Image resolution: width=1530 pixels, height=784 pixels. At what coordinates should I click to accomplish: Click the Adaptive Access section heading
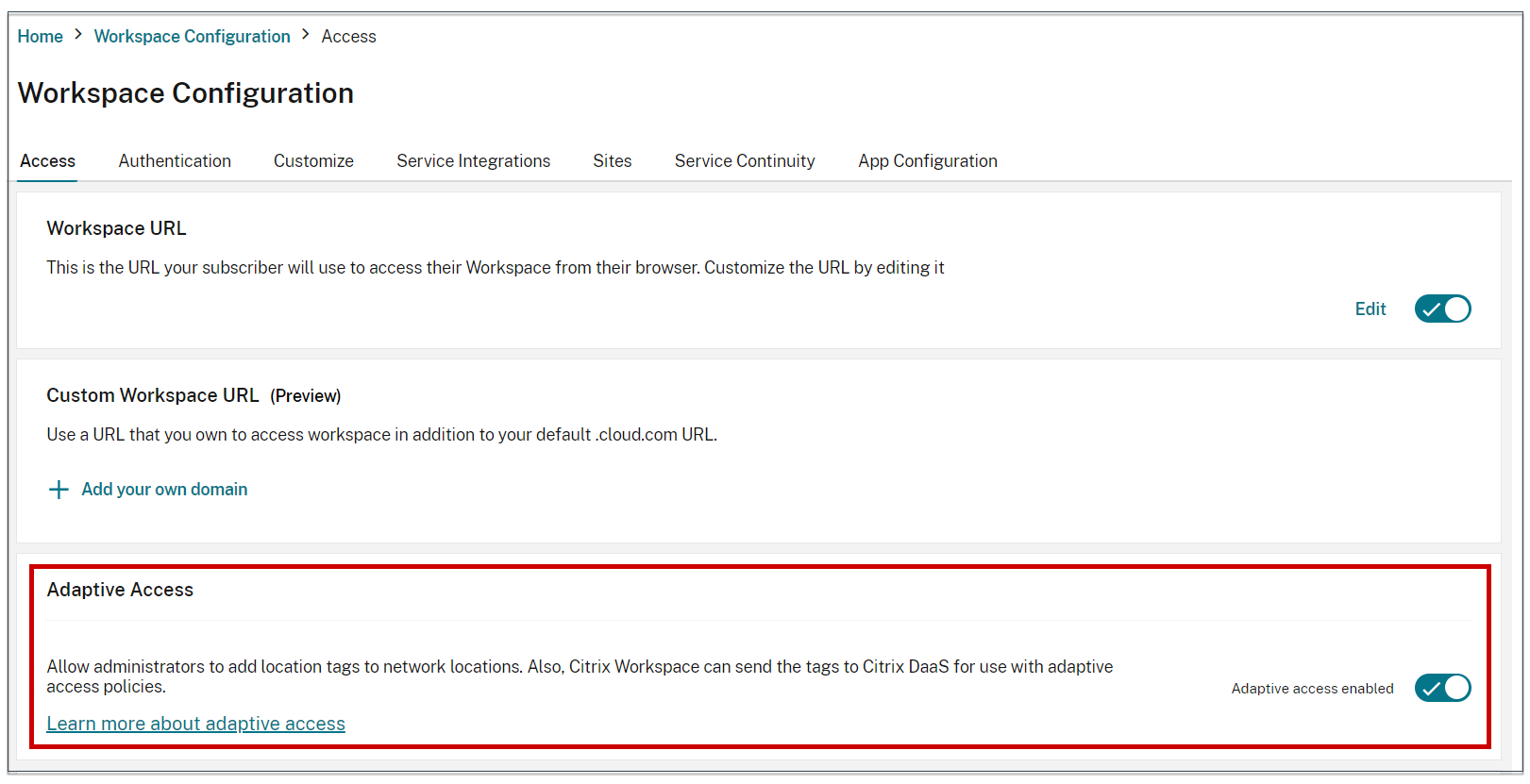pyautogui.click(x=120, y=590)
